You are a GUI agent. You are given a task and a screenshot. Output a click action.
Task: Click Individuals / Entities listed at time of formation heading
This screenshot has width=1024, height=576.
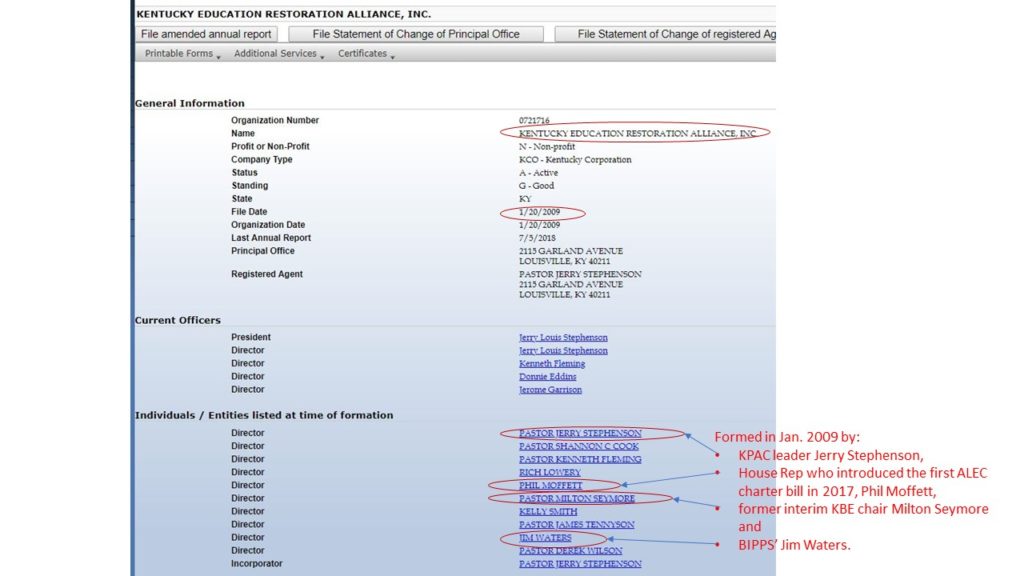pos(264,415)
